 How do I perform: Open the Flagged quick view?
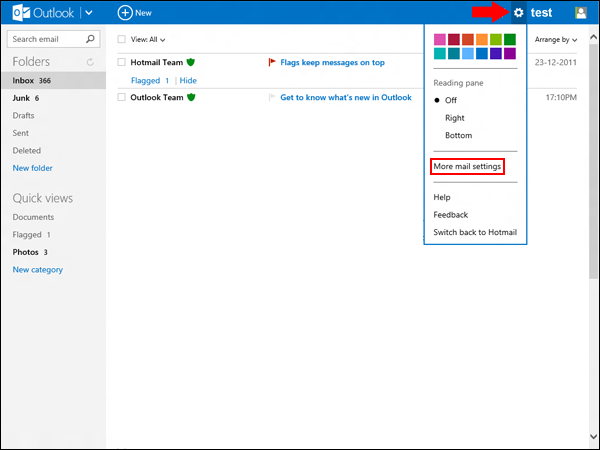[31, 235]
